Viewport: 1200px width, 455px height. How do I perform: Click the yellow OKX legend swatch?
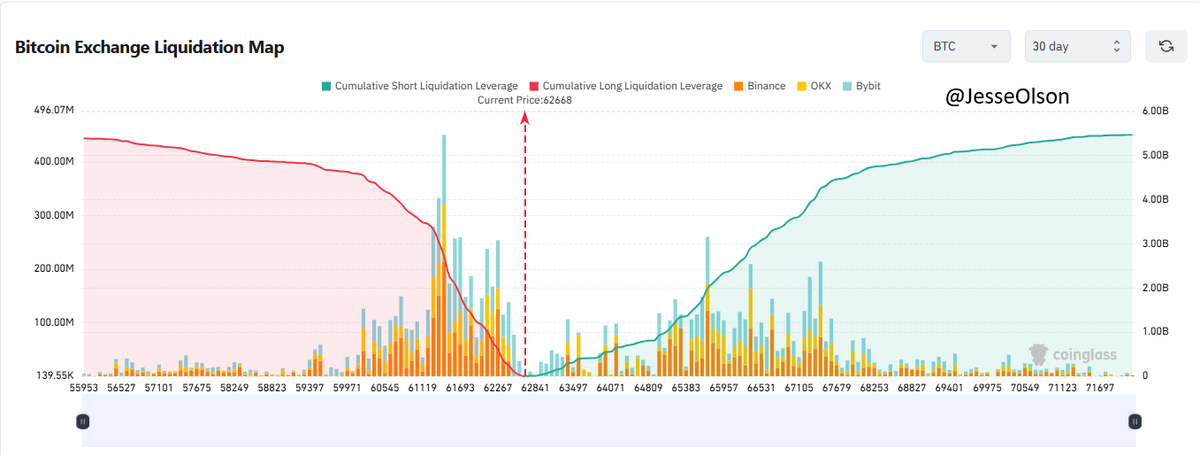(x=800, y=86)
